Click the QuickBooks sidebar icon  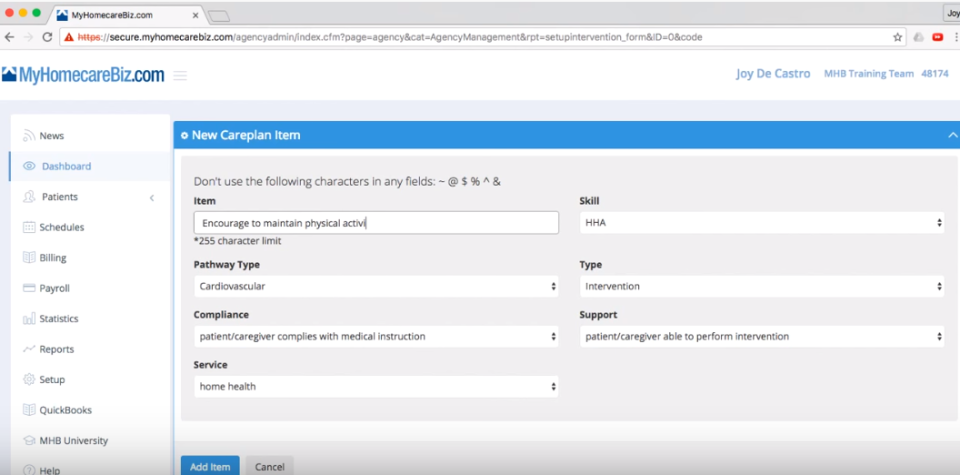[29, 410]
